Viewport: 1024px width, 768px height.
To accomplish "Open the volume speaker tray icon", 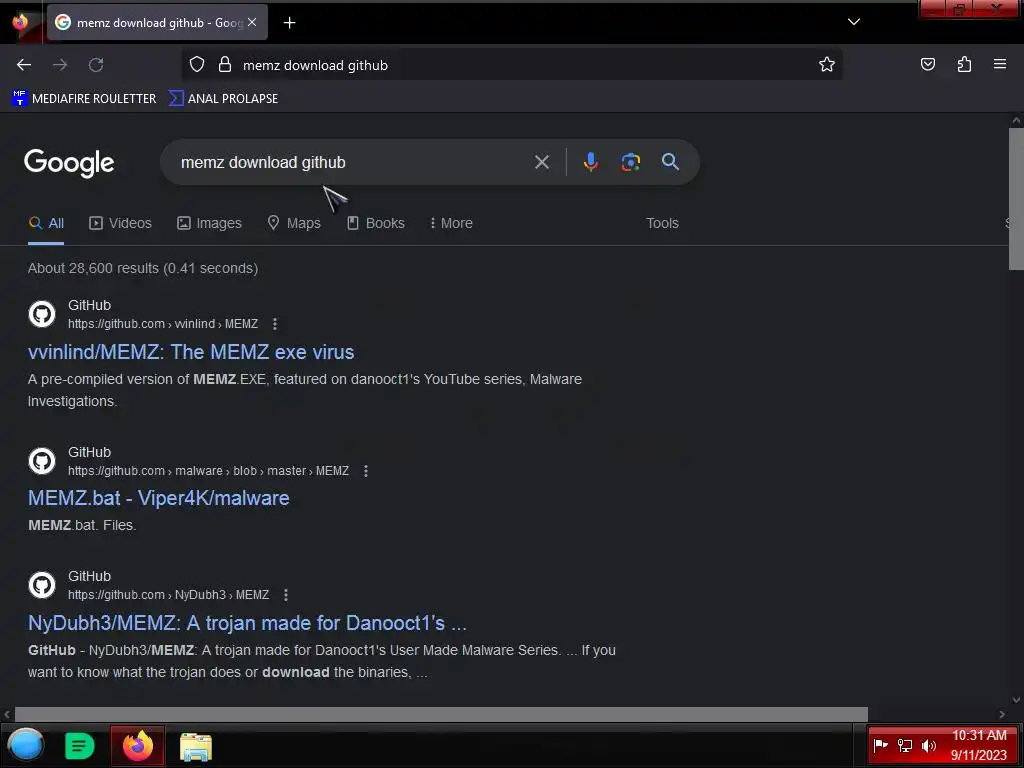I will (x=929, y=745).
